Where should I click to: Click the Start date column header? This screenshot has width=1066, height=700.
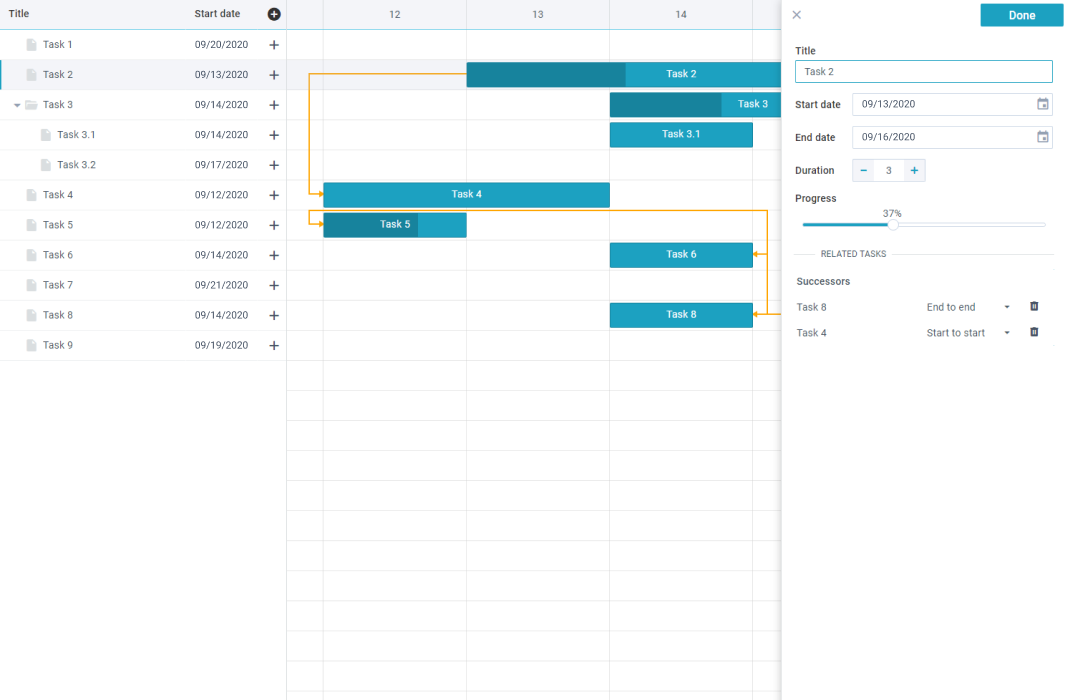tap(217, 14)
